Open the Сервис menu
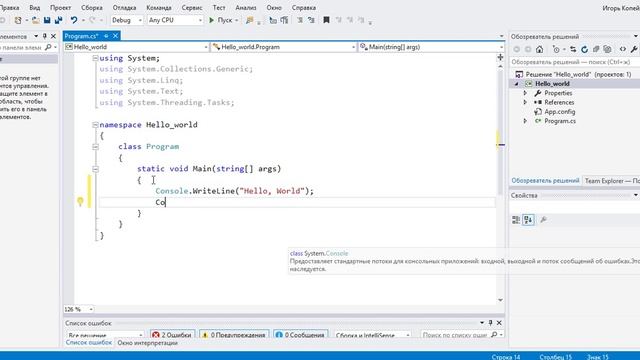Screen dimensions: 640x360 [191, 7]
